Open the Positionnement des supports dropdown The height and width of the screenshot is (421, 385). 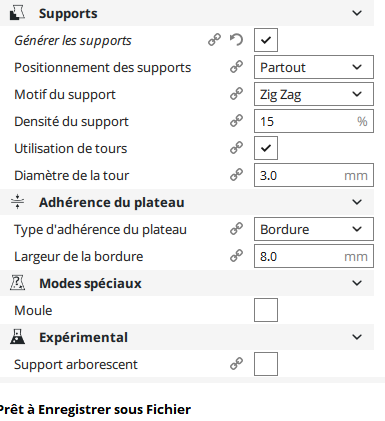pos(314,67)
